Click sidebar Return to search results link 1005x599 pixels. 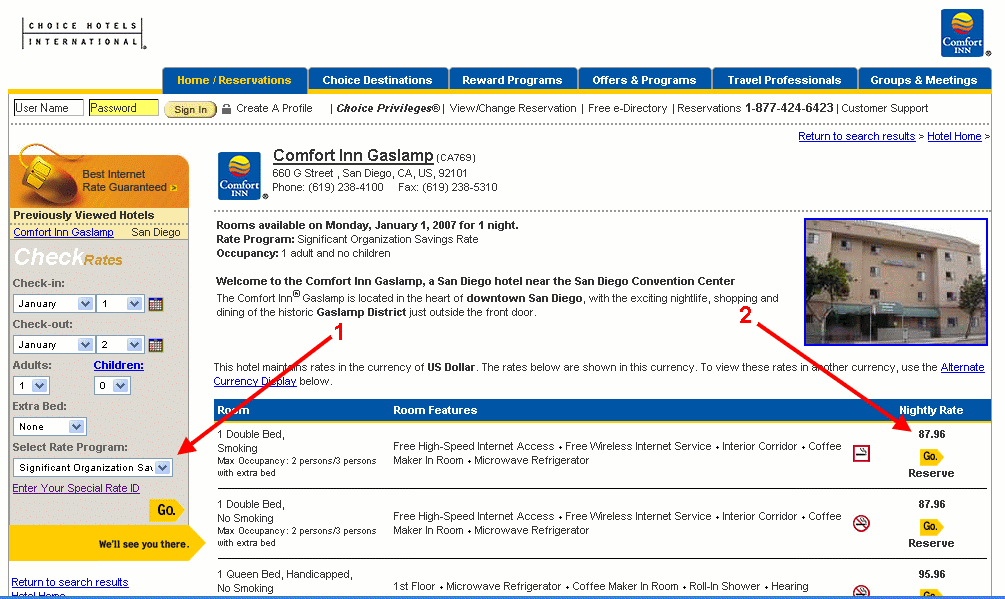[70, 582]
